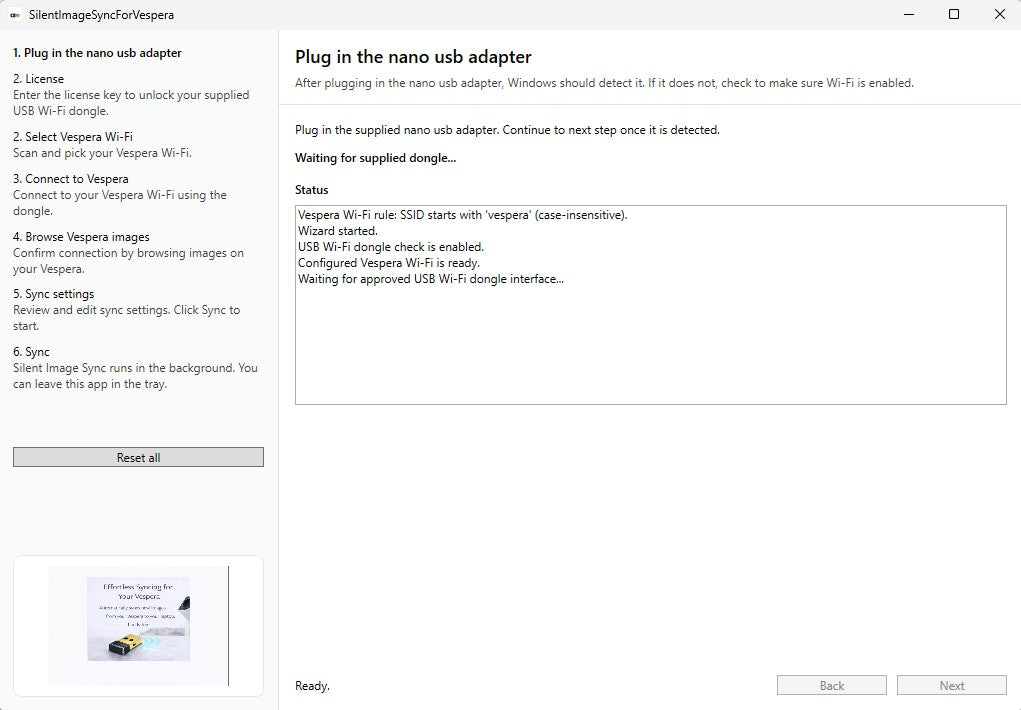1021x710 pixels.
Task: Jump to step Connect to Vespera
Action: click(x=71, y=178)
